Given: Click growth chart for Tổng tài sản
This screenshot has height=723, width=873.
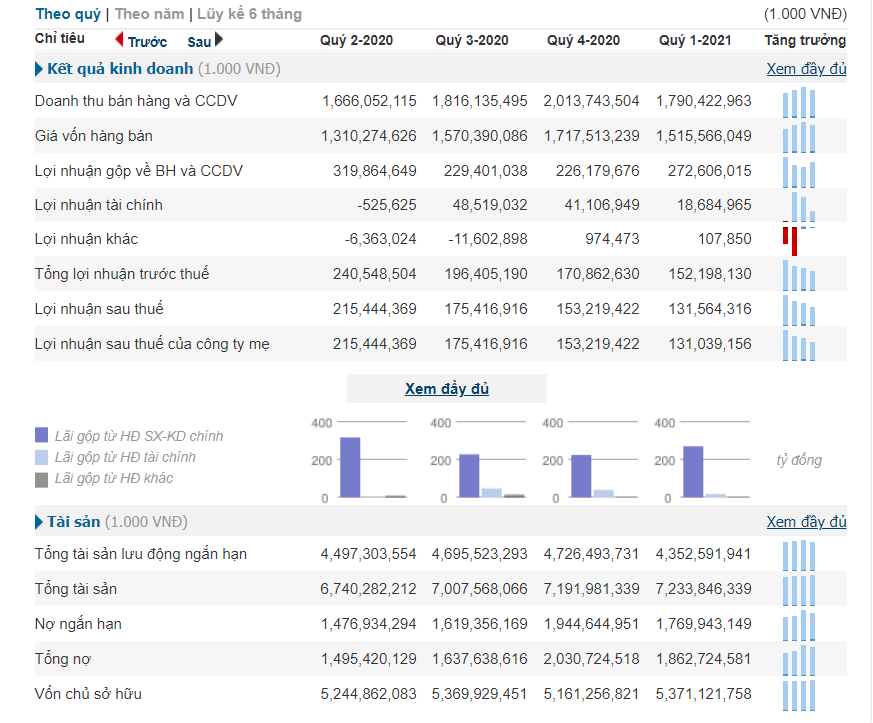Looking at the screenshot, I should coord(799,591).
